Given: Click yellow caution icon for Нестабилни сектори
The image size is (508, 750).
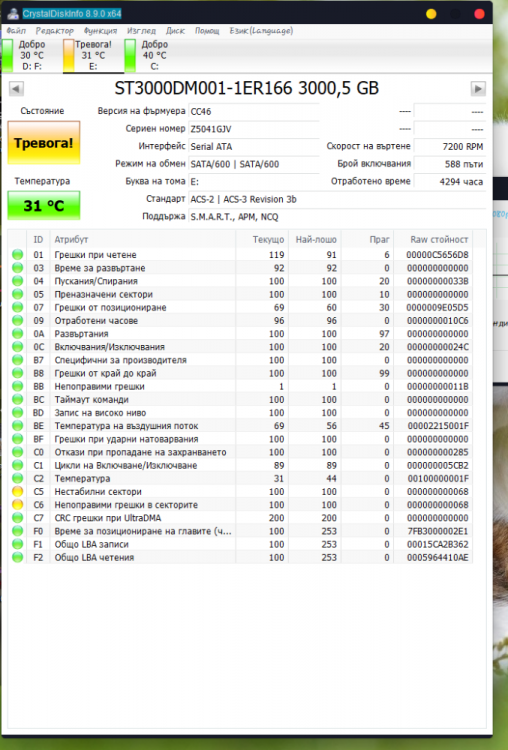Looking at the screenshot, I should tap(18, 491).
